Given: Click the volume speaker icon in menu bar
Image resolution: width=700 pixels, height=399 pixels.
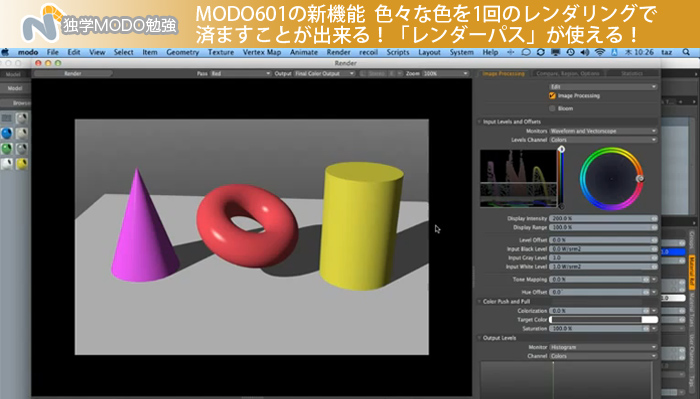Looking at the screenshot, I should pos(585,52).
